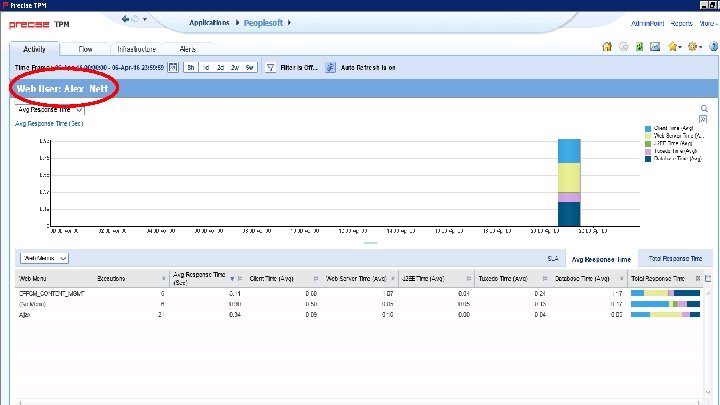Click the table vertical scrollbar up arrow
720x405 pixels.
tap(708, 293)
